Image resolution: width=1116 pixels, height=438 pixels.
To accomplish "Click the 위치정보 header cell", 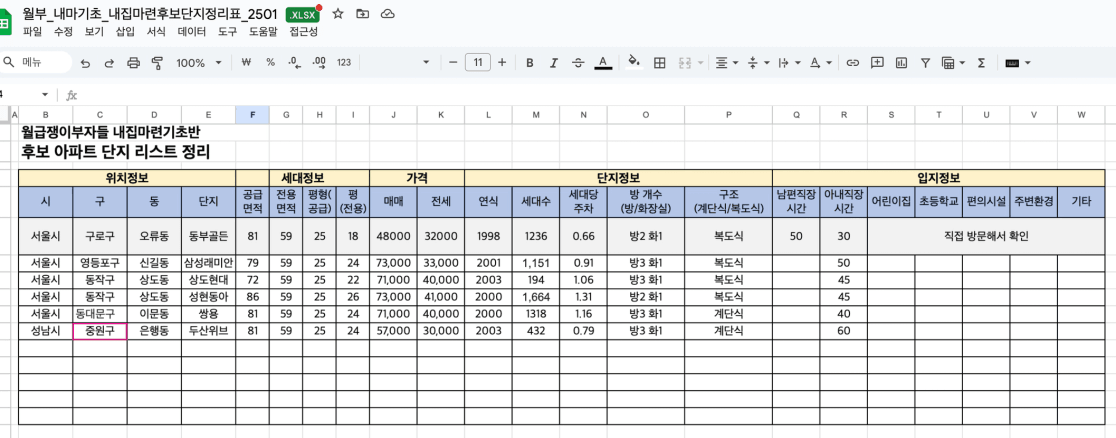I will [127, 178].
